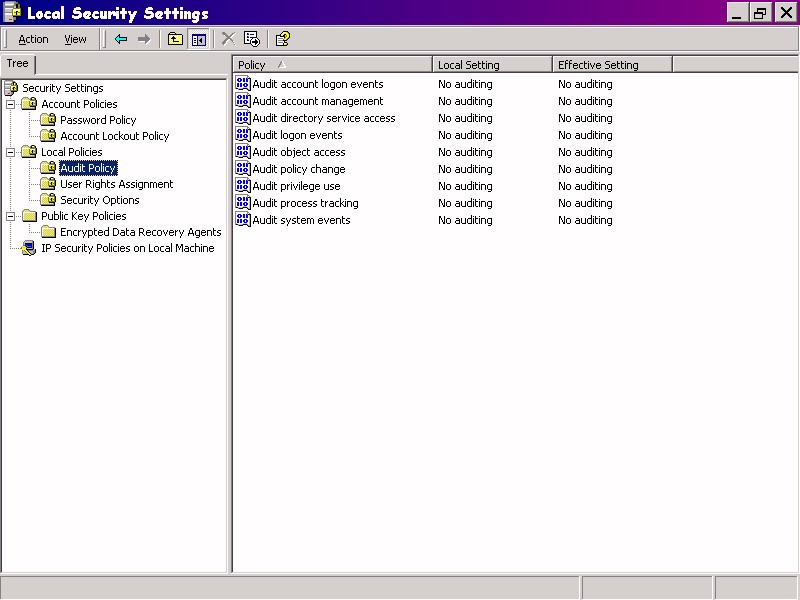Select Password Policy in the tree

pos(98,120)
